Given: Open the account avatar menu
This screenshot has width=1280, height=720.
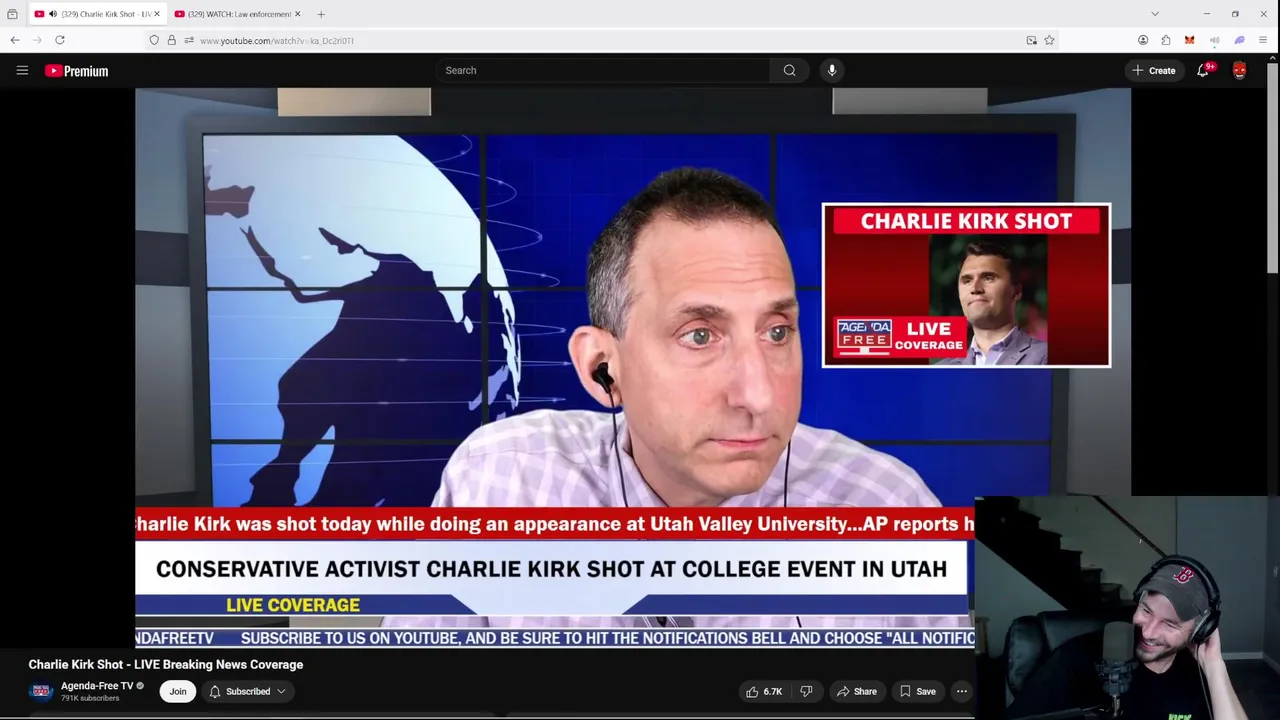Looking at the screenshot, I should click(1239, 70).
